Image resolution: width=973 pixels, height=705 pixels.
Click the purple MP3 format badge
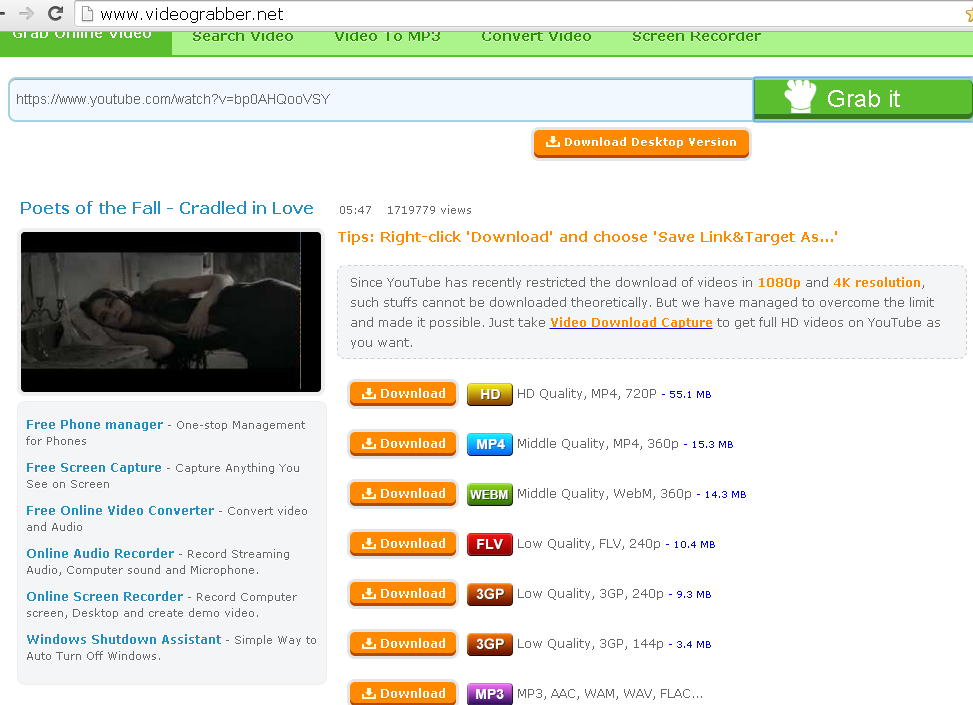[x=489, y=693]
